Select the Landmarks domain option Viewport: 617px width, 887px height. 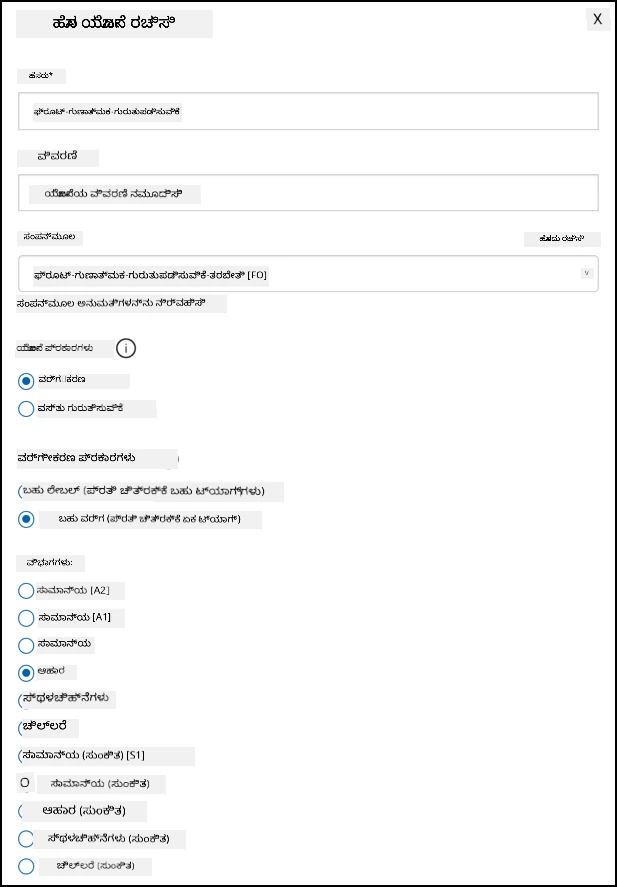pyautogui.click(x=23, y=700)
